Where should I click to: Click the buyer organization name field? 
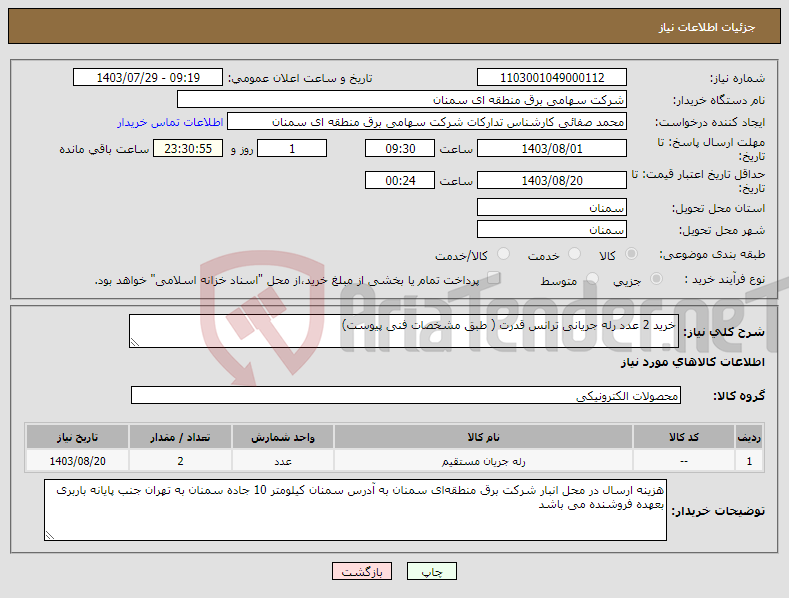402,100
